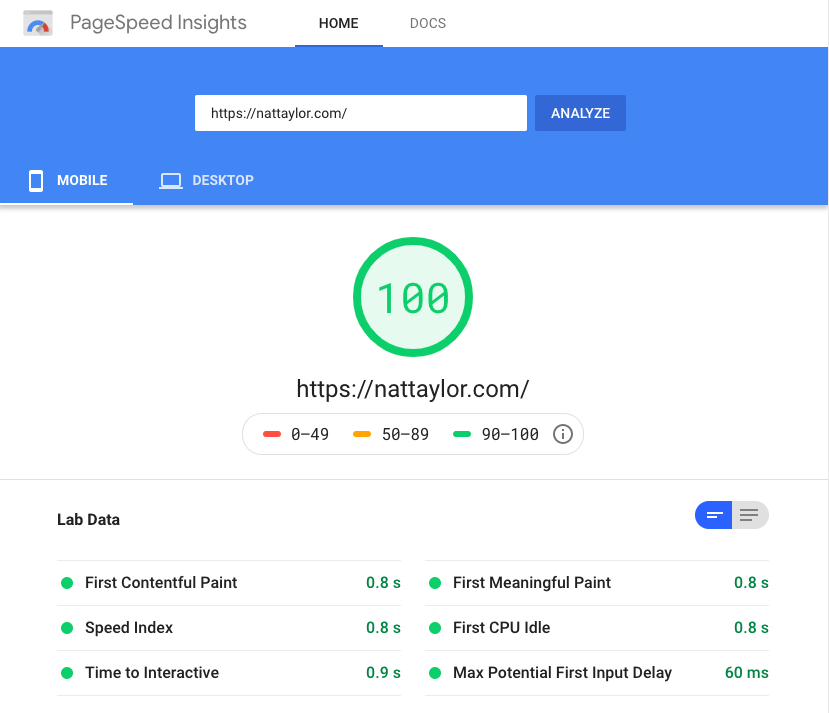Click the green dot beside Max Potential First Input Delay
This screenshot has width=829, height=713.
[x=435, y=673]
